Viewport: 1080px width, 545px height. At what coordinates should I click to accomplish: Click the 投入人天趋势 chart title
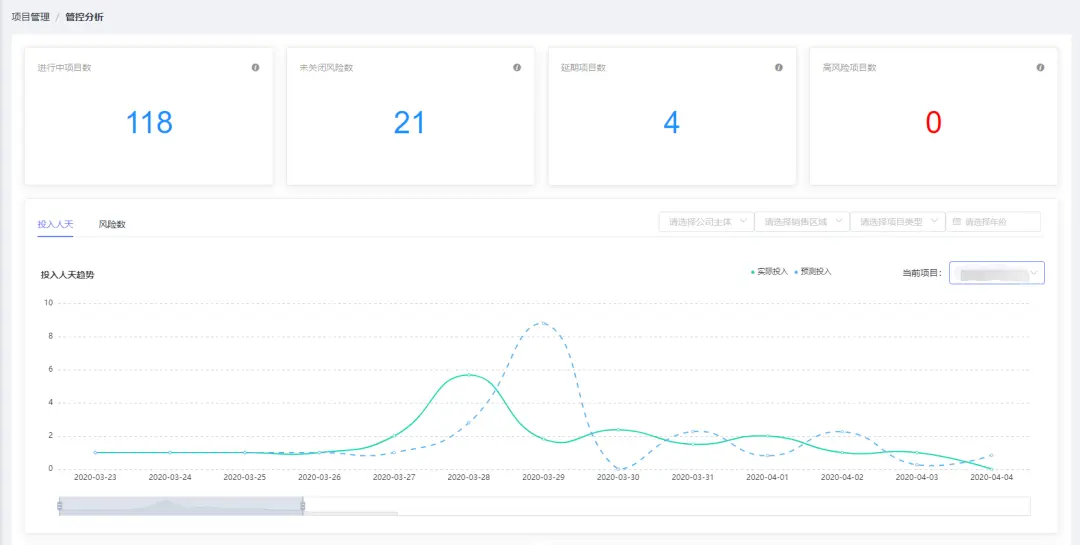(68, 275)
